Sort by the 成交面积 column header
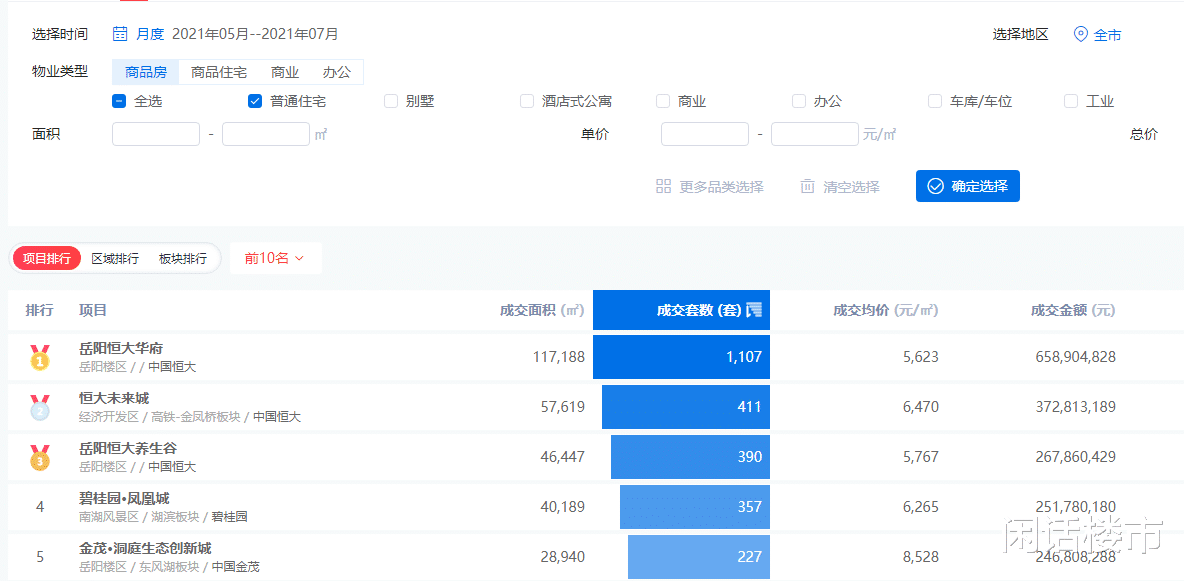The height and width of the screenshot is (581, 1184). [542, 310]
